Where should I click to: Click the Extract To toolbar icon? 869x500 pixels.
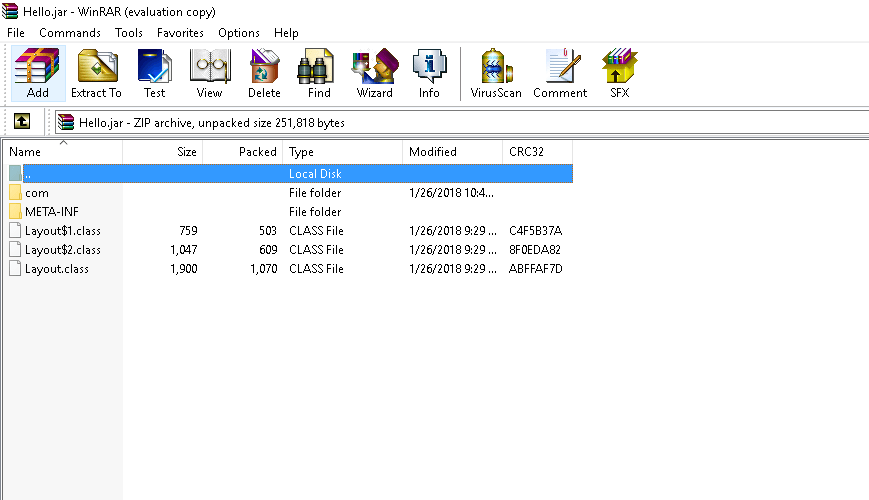(96, 73)
